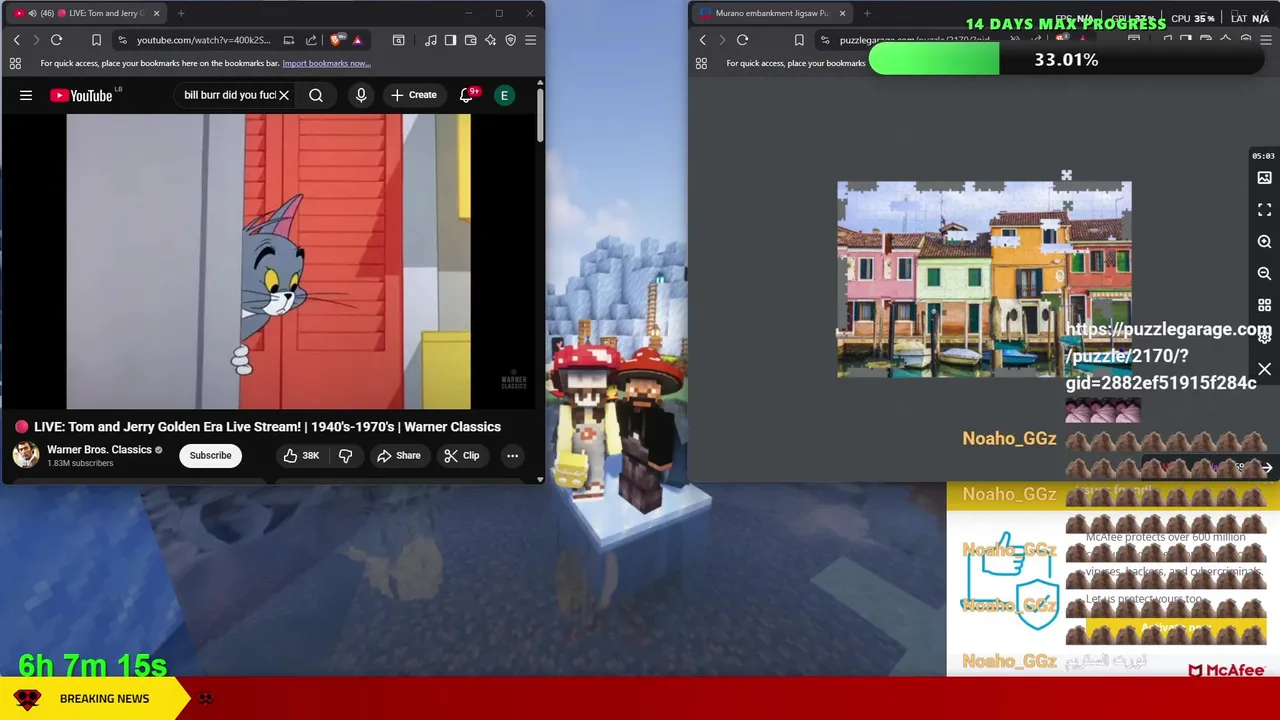Close the puzzle side toolbar with X
This screenshot has width=1280, height=720.
[x=1264, y=370]
